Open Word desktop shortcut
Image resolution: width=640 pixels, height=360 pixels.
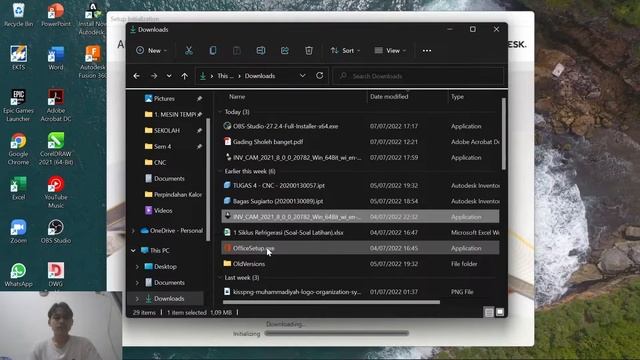(x=56, y=58)
